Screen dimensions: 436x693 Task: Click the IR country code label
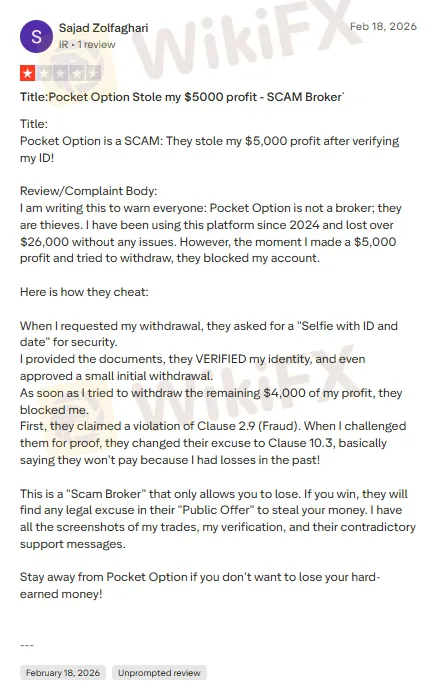[64, 45]
